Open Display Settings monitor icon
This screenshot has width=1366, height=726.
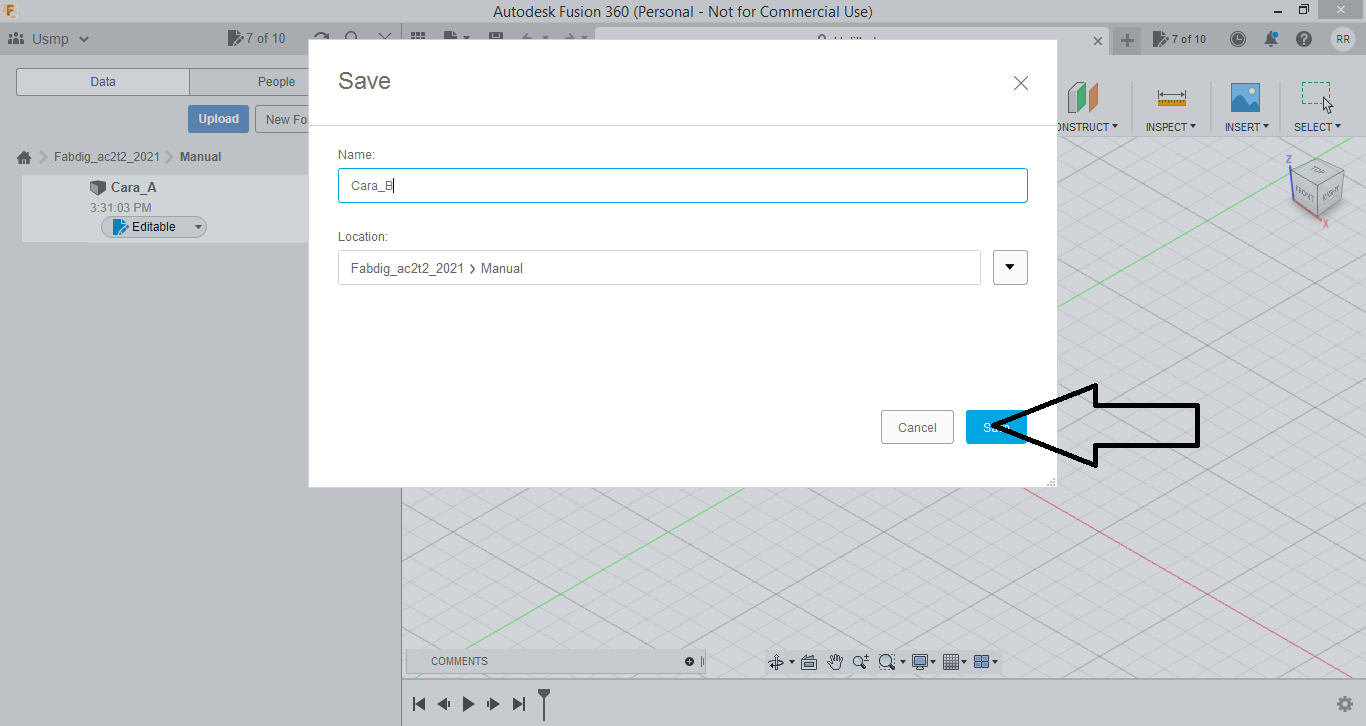pyautogui.click(x=920, y=662)
